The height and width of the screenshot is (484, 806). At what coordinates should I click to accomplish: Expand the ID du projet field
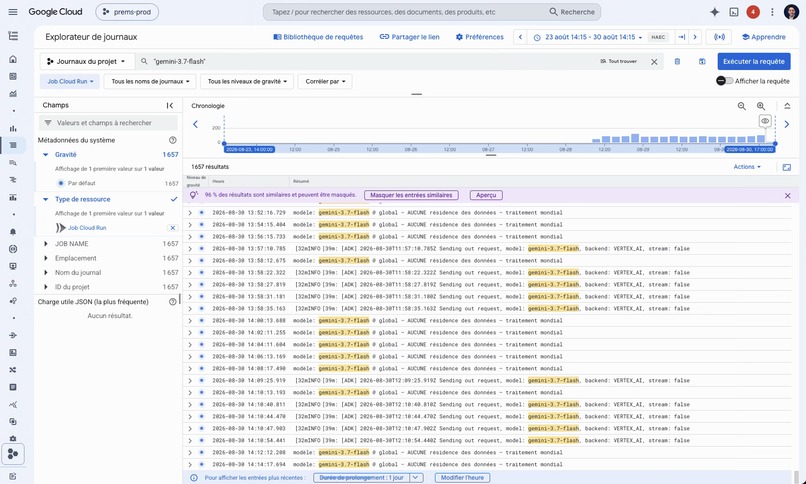click(45, 287)
